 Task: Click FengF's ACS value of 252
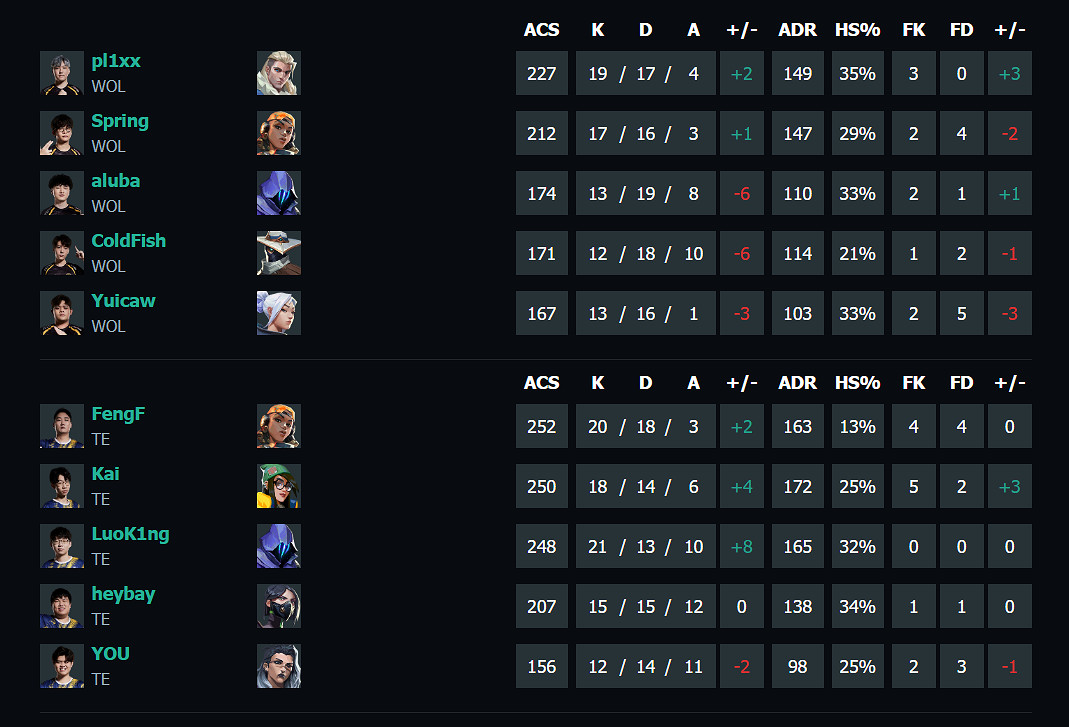[541, 427]
